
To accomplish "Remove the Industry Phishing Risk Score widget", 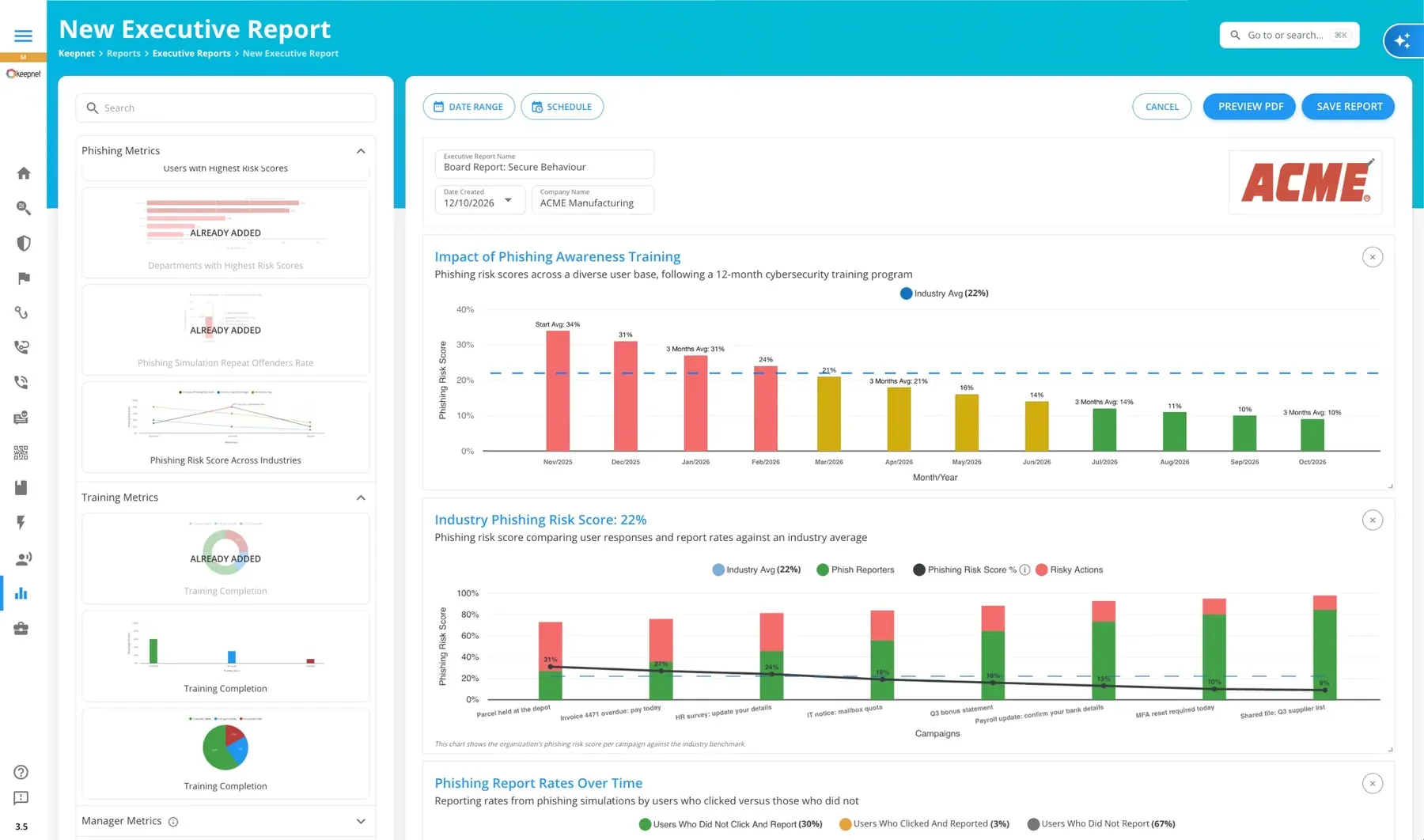I will pyautogui.click(x=1373, y=520).
